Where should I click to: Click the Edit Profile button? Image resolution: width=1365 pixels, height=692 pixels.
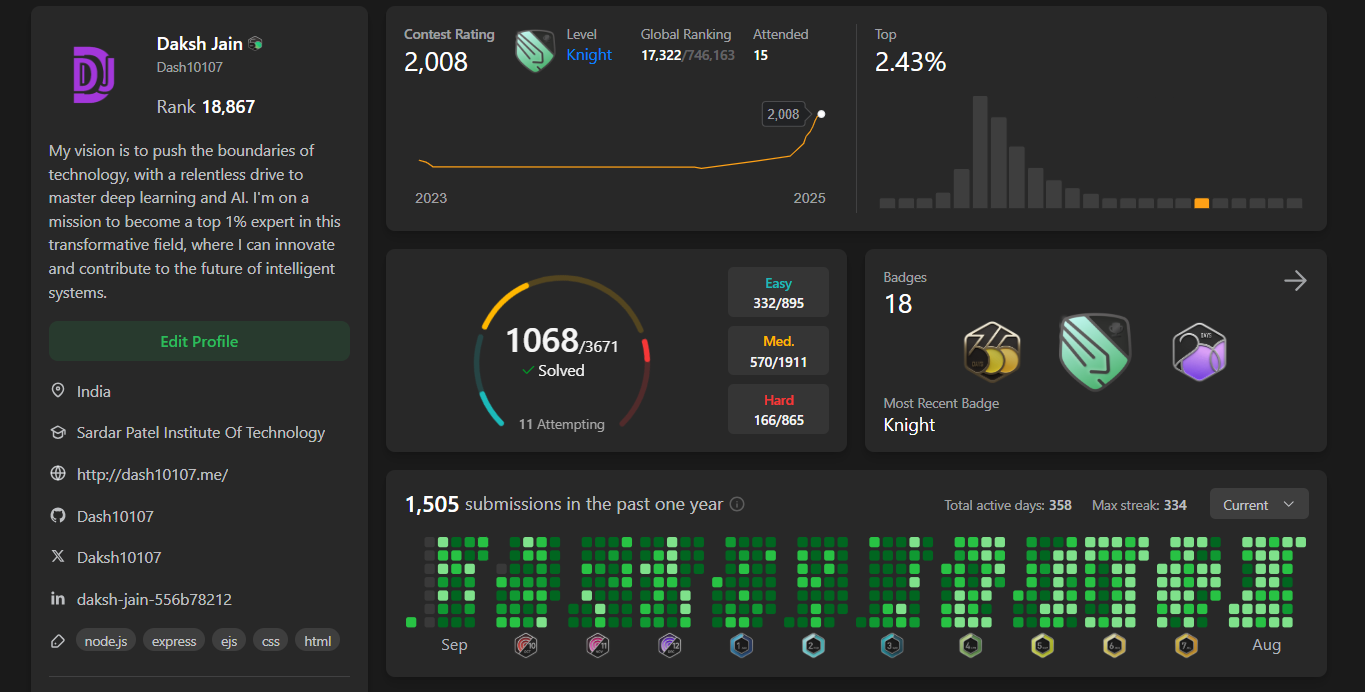199,341
